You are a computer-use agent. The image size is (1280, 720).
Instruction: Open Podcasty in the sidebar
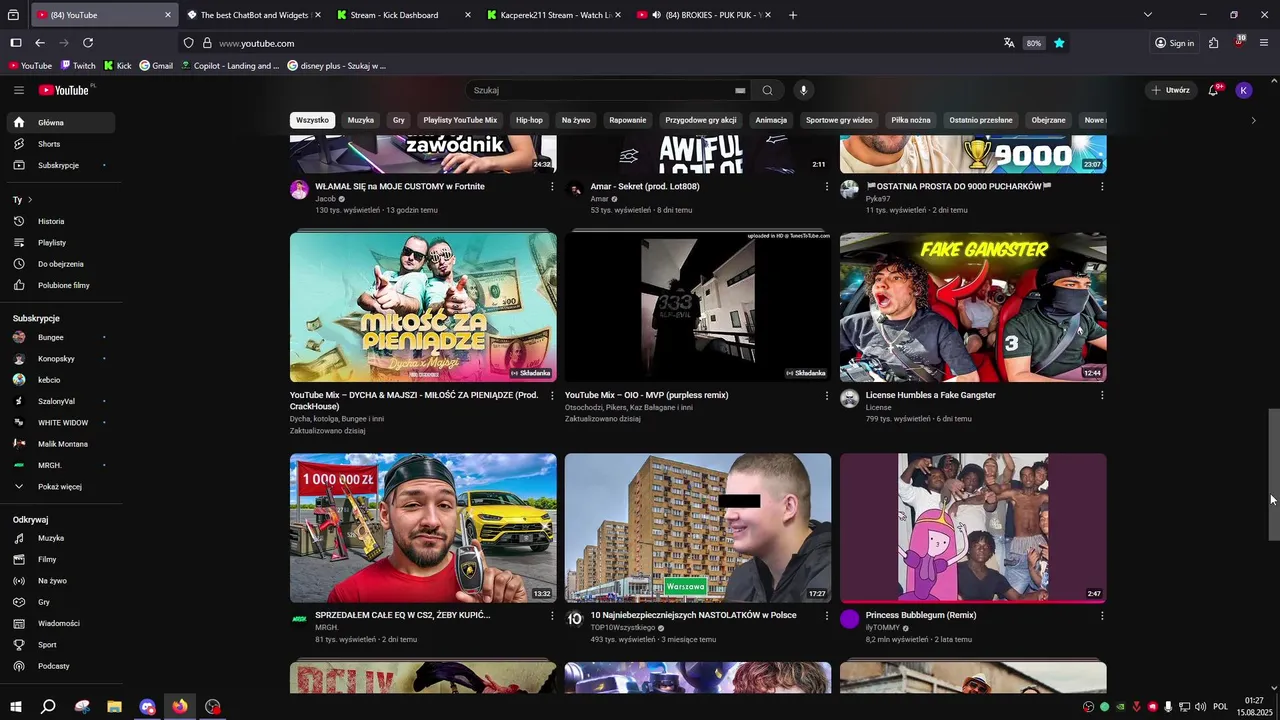pyautogui.click(x=60, y=666)
